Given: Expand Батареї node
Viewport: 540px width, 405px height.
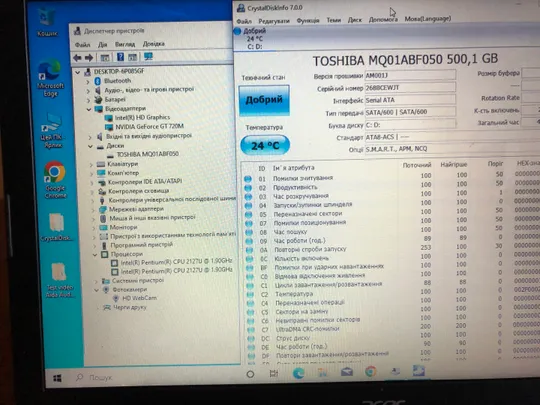Looking at the screenshot, I should coord(89,100).
